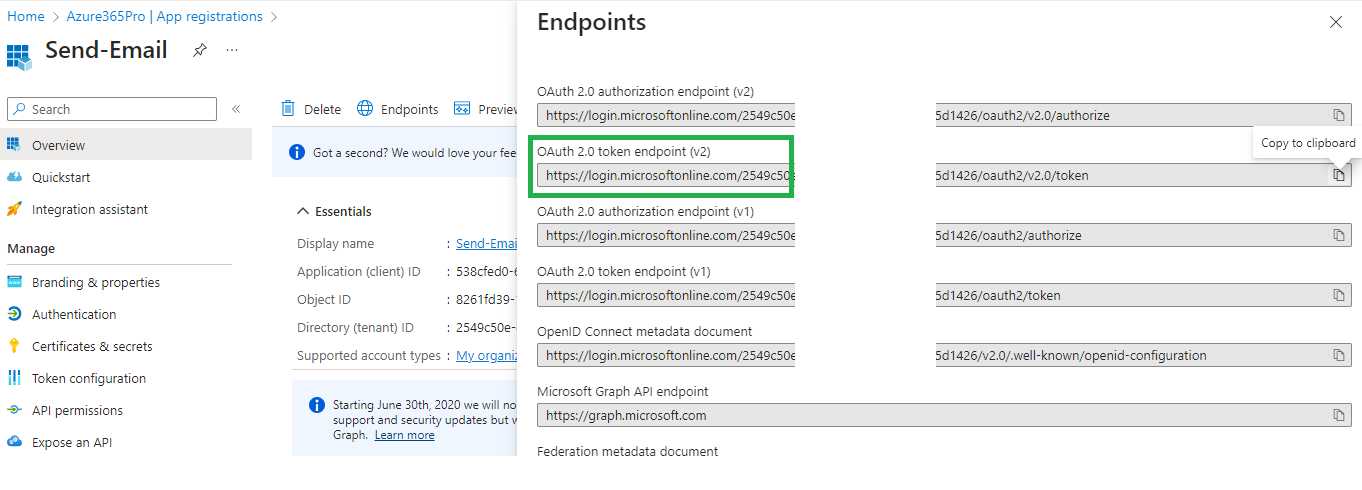Image resolution: width=1362 pixels, height=490 pixels.
Task: Copy the OAuth 2.0 authorization endpoint (v1)
Action: (1338, 235)
